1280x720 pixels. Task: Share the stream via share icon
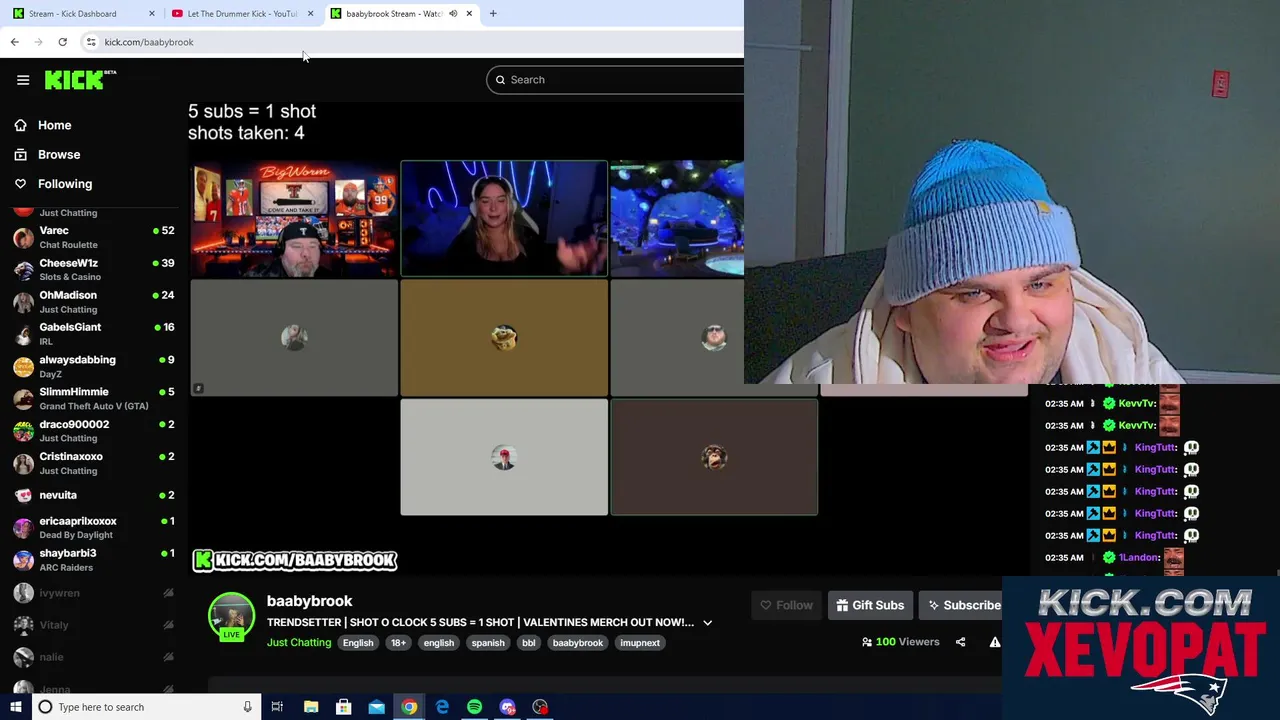pos(960,642)
